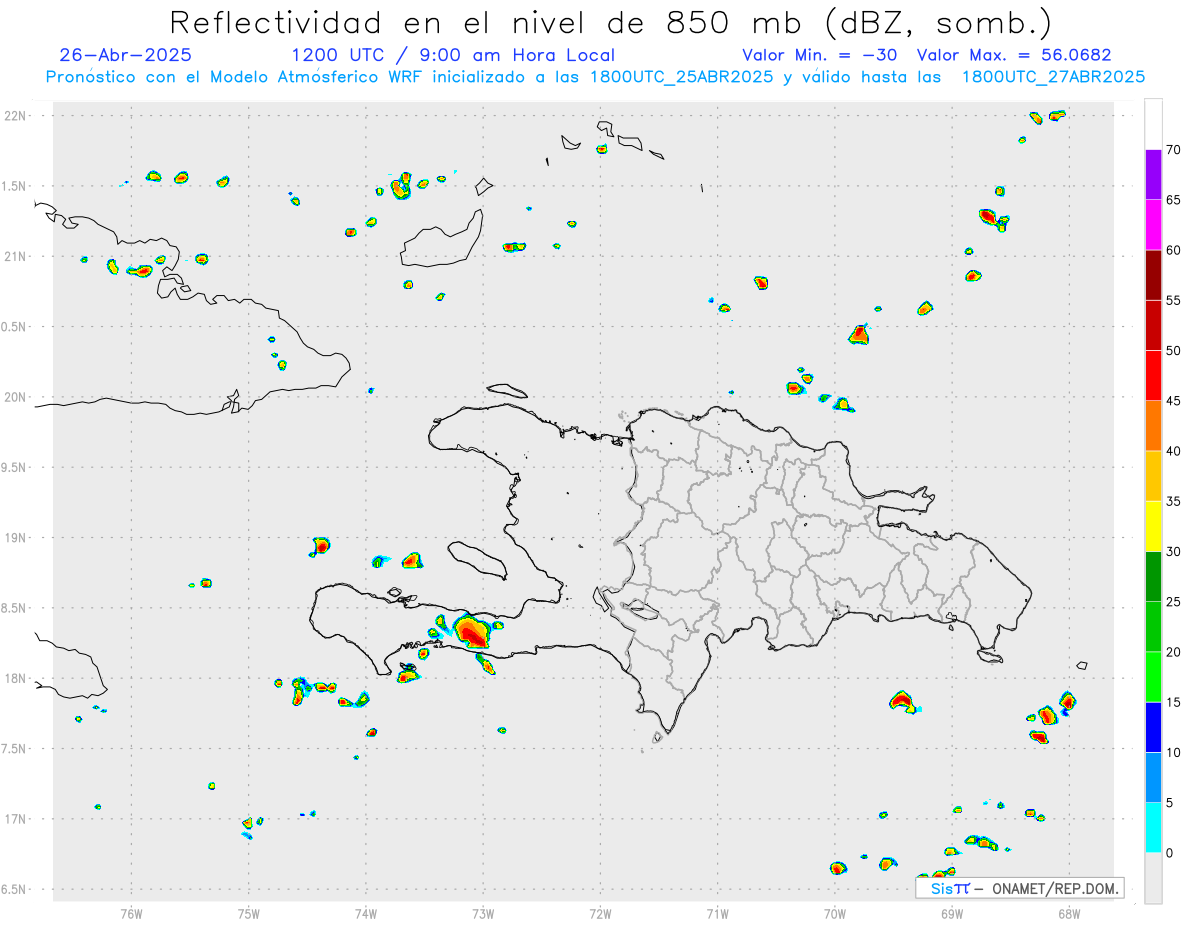Select the "20N" latitude label

pos(17,397)
